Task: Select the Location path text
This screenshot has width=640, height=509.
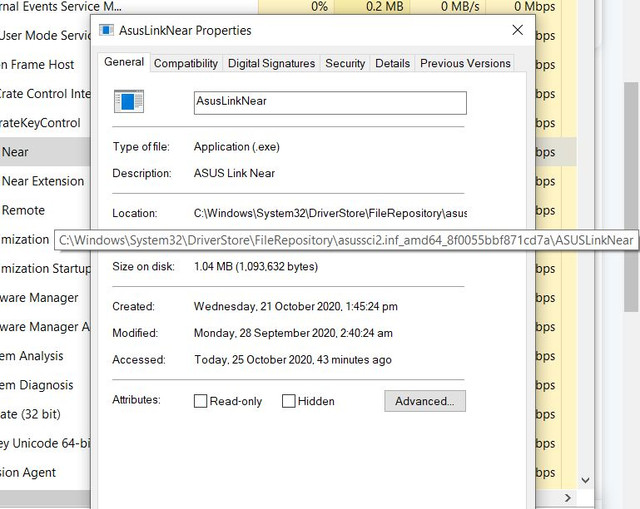Action: 330,213
